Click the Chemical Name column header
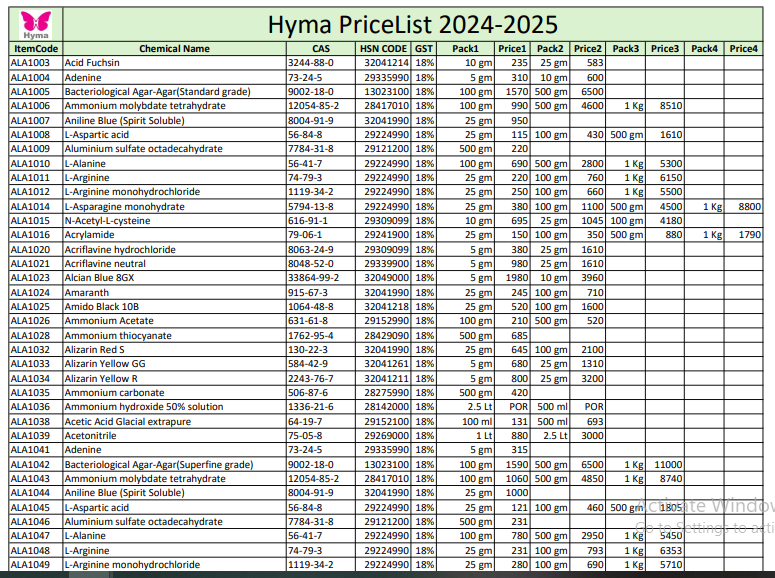775x578 pixels. coord(174,48)
